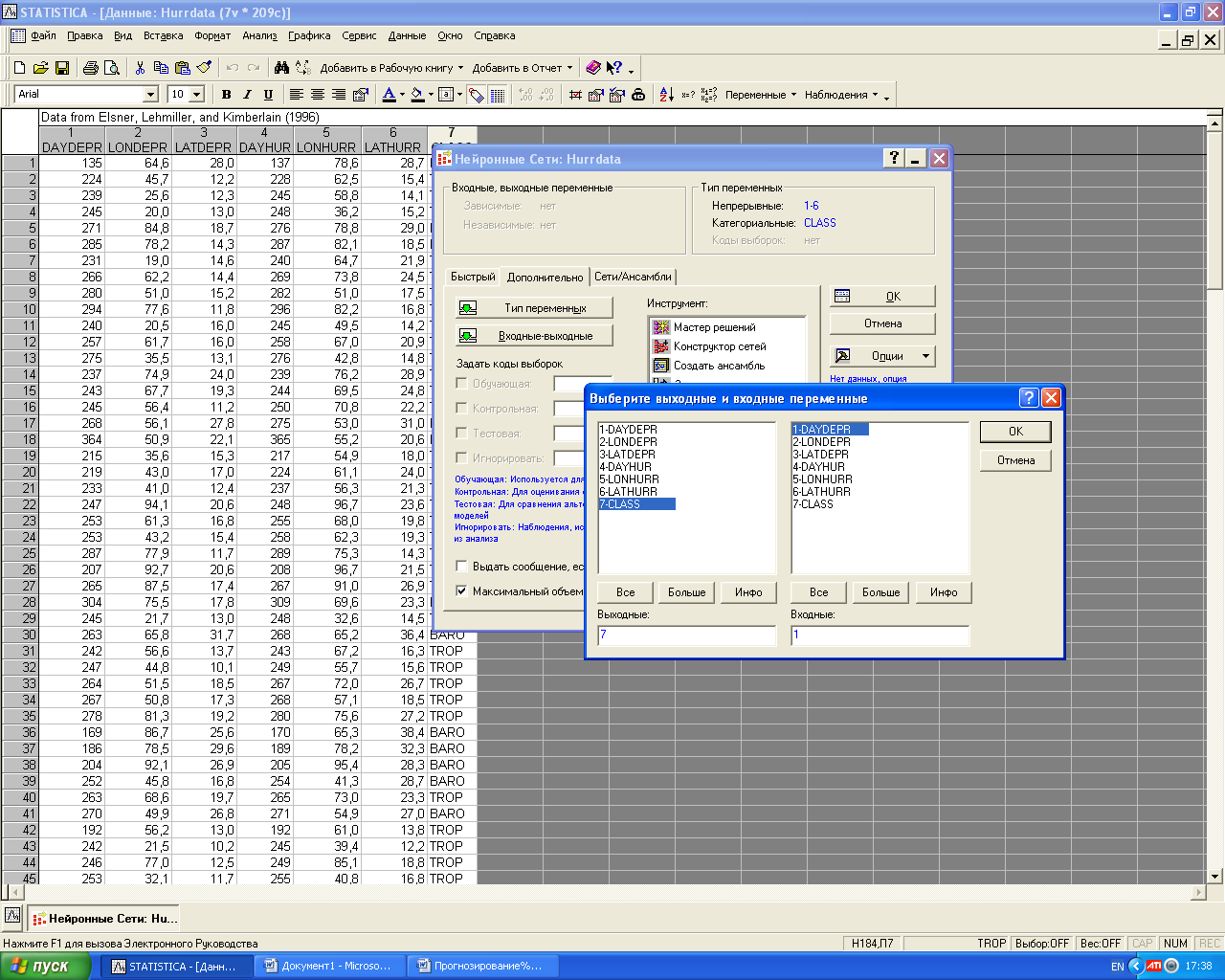
Task: Confirm variable selection with OK button
Action: click(1015, 432)
